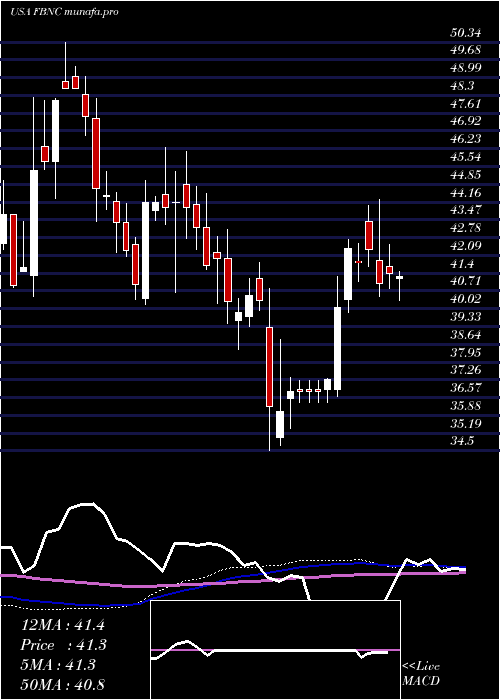The height and width of the screenshot is (700, 500).
Task: Click the 41.4 price axis label
Action: tap(462, 263)
